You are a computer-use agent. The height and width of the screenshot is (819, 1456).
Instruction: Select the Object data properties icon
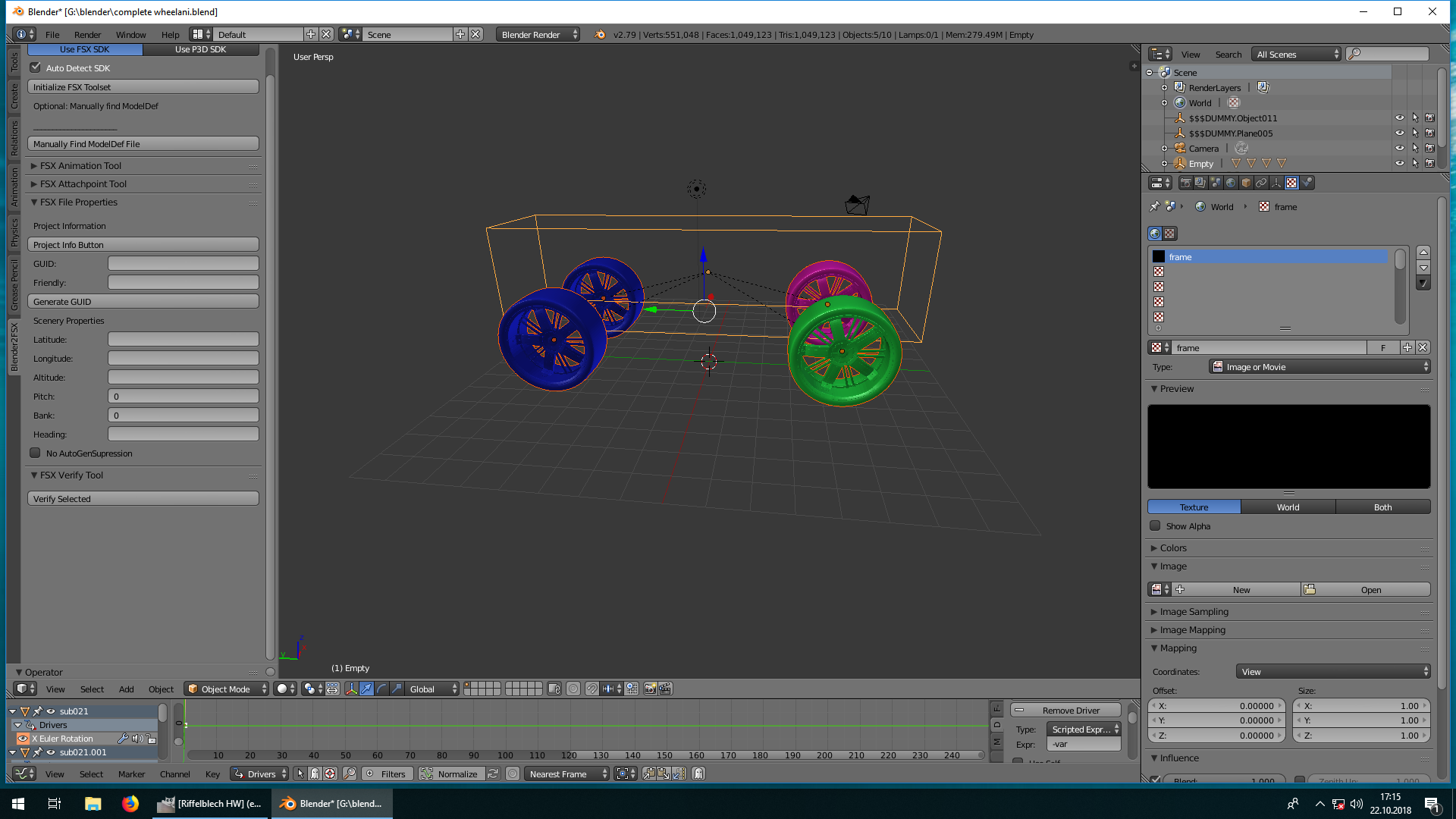pyautogui.click(x=1276, y=182)
